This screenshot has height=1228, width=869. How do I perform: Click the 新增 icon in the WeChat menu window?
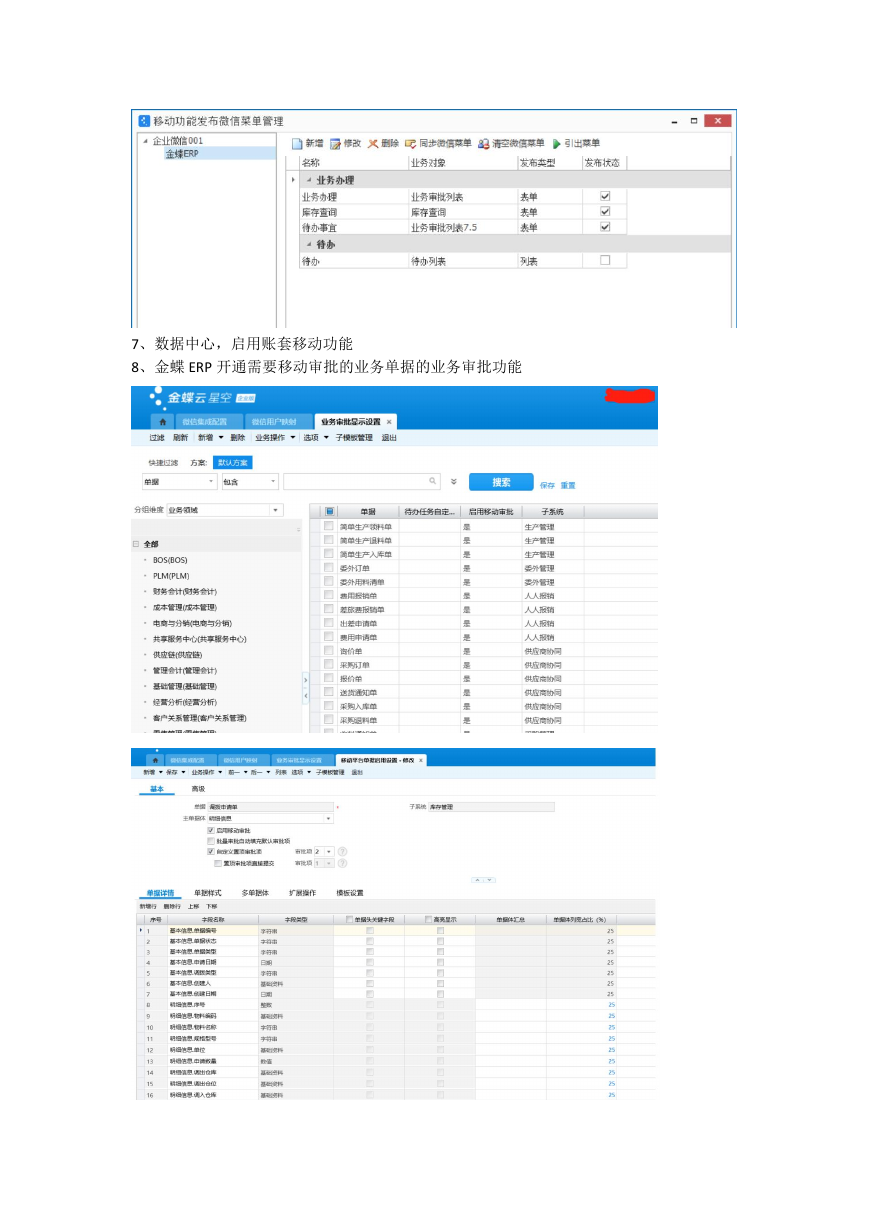pos(297,144)
